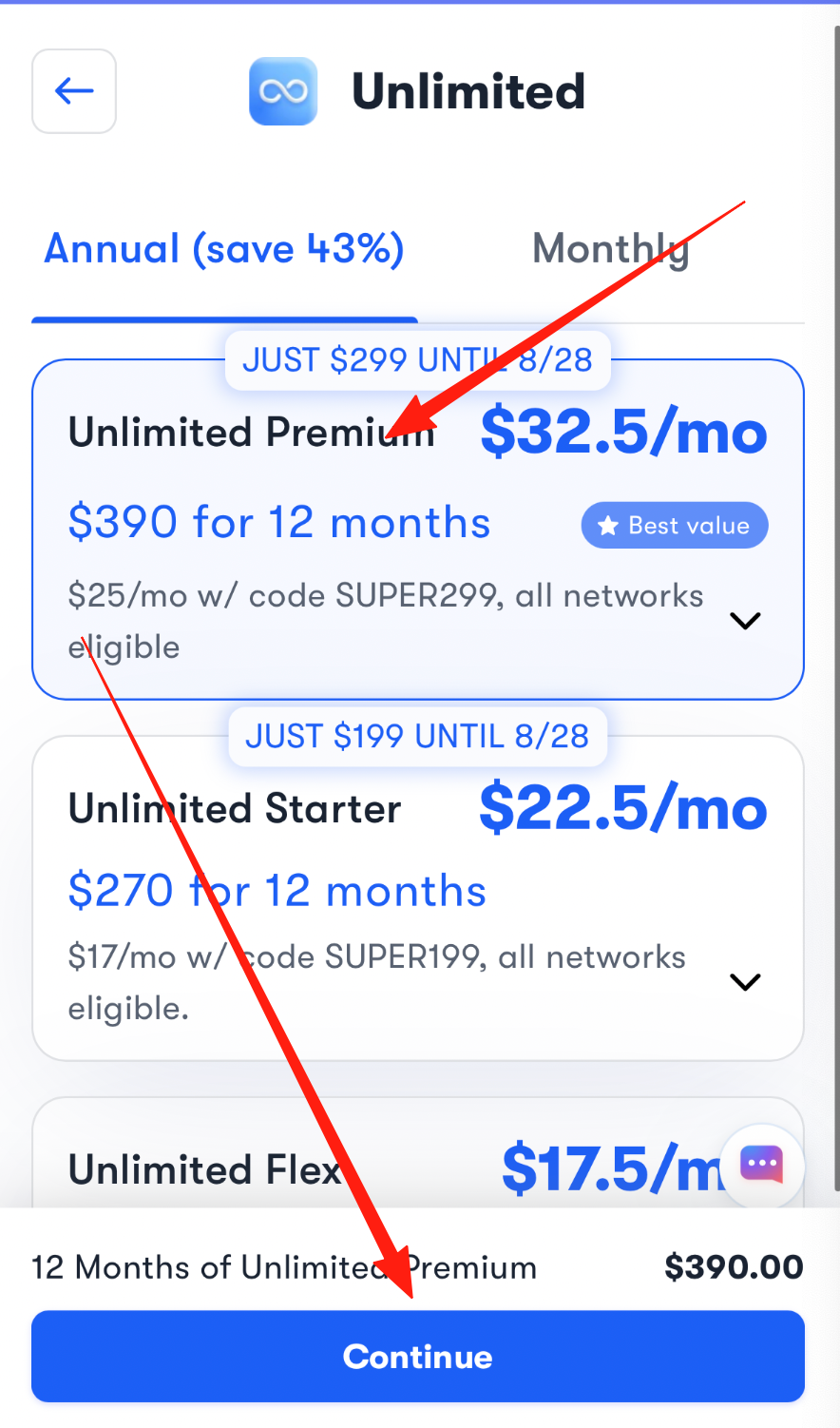Viewport: 840px width, 1428px height.
Task: Click the $22.5/mo Starter price
Action: pyautogui.click(x=622, y=809)
